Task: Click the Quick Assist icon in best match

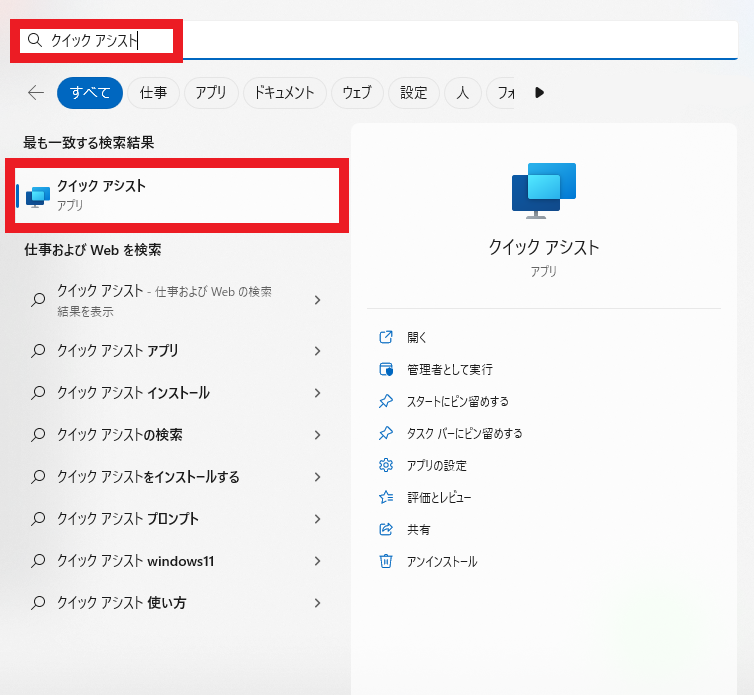Action: pyautogui.click(x=38, y=197)
